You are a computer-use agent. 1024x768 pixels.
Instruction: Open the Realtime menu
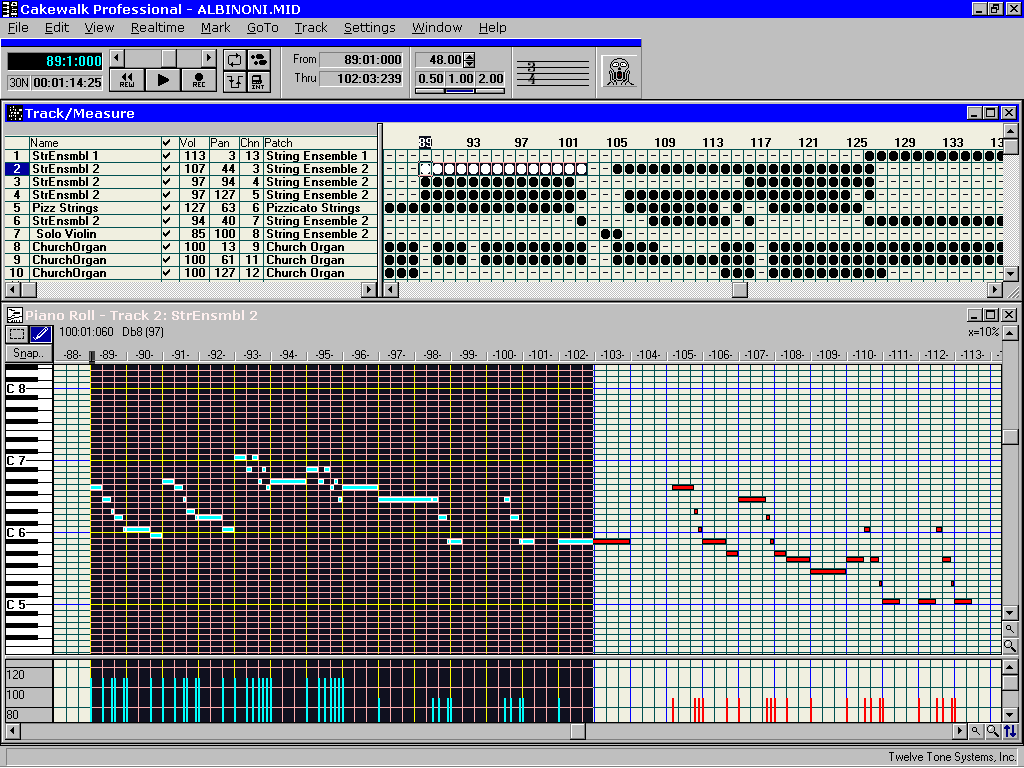click(x=157, y=27)
